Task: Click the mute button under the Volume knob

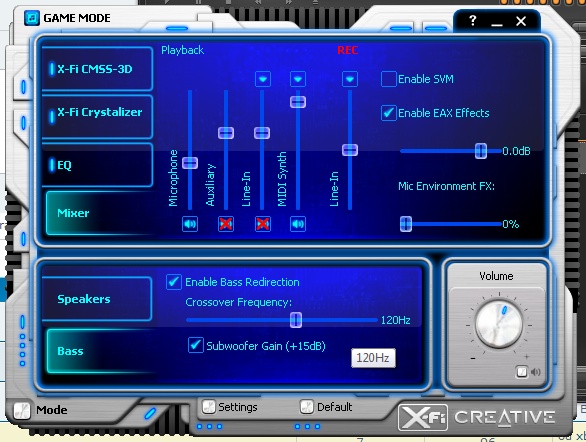Action: pos(522,372)
